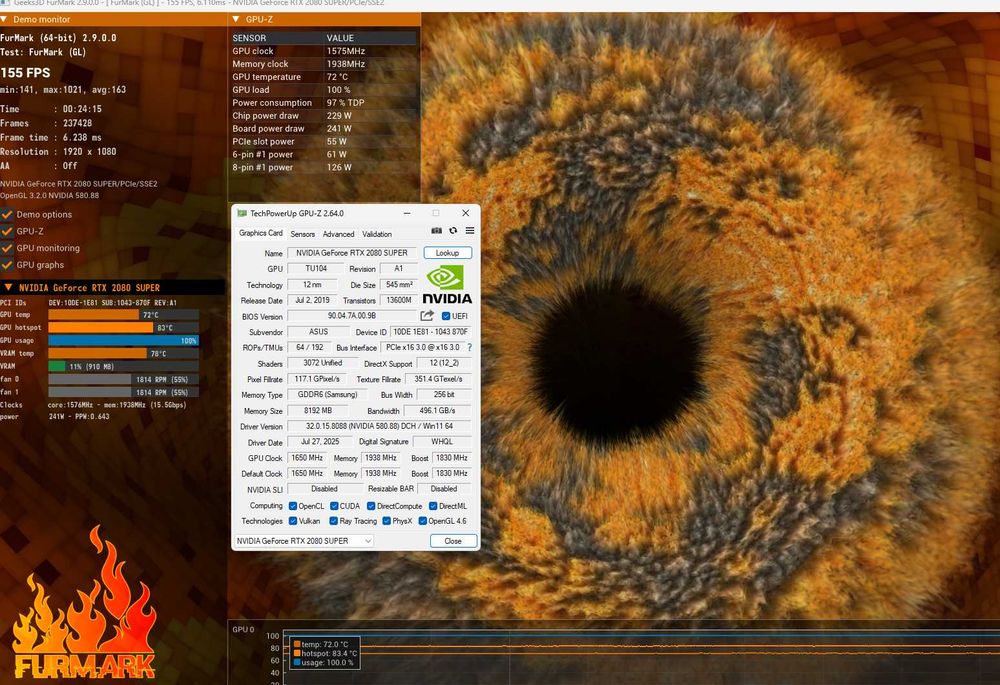The width and height of the screenshot is (1000, 685).
Task: Open the GPU-Z hamburger menu
Action: [469, 231]
